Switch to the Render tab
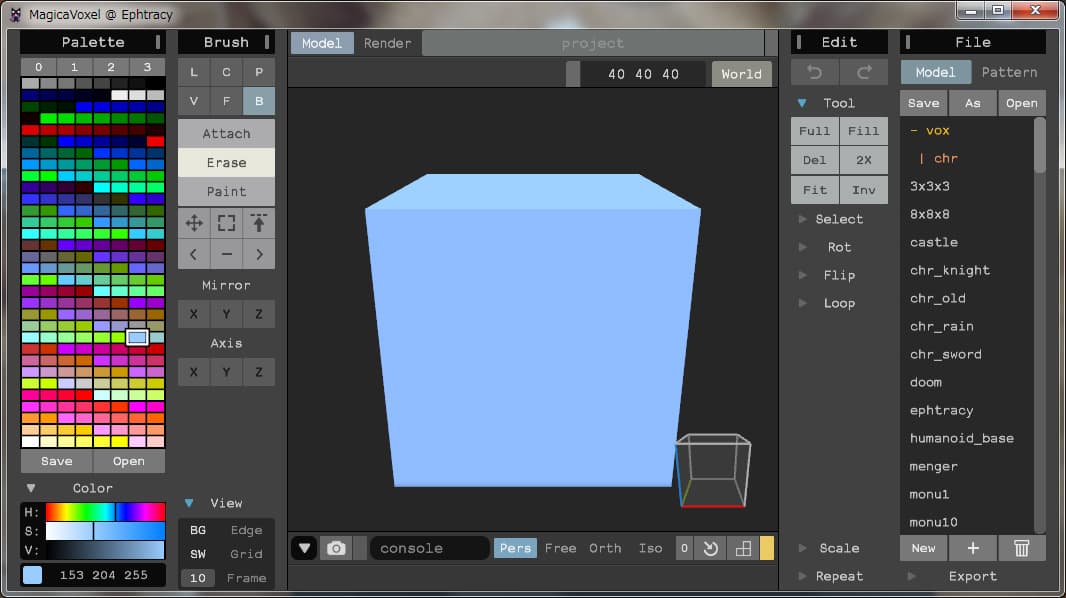This screenshot has width=1066, height=598. [x=387, y=43]
